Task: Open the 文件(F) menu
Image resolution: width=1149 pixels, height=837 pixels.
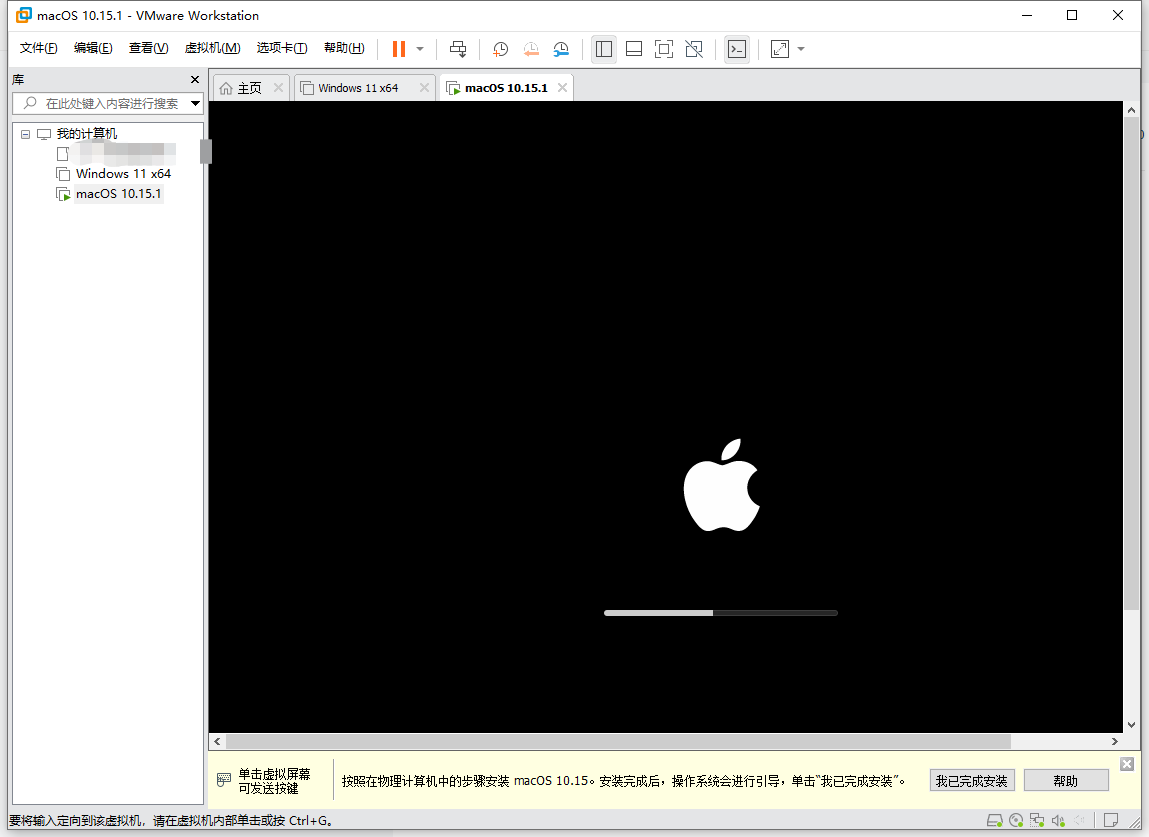Action: pos(38,48)
